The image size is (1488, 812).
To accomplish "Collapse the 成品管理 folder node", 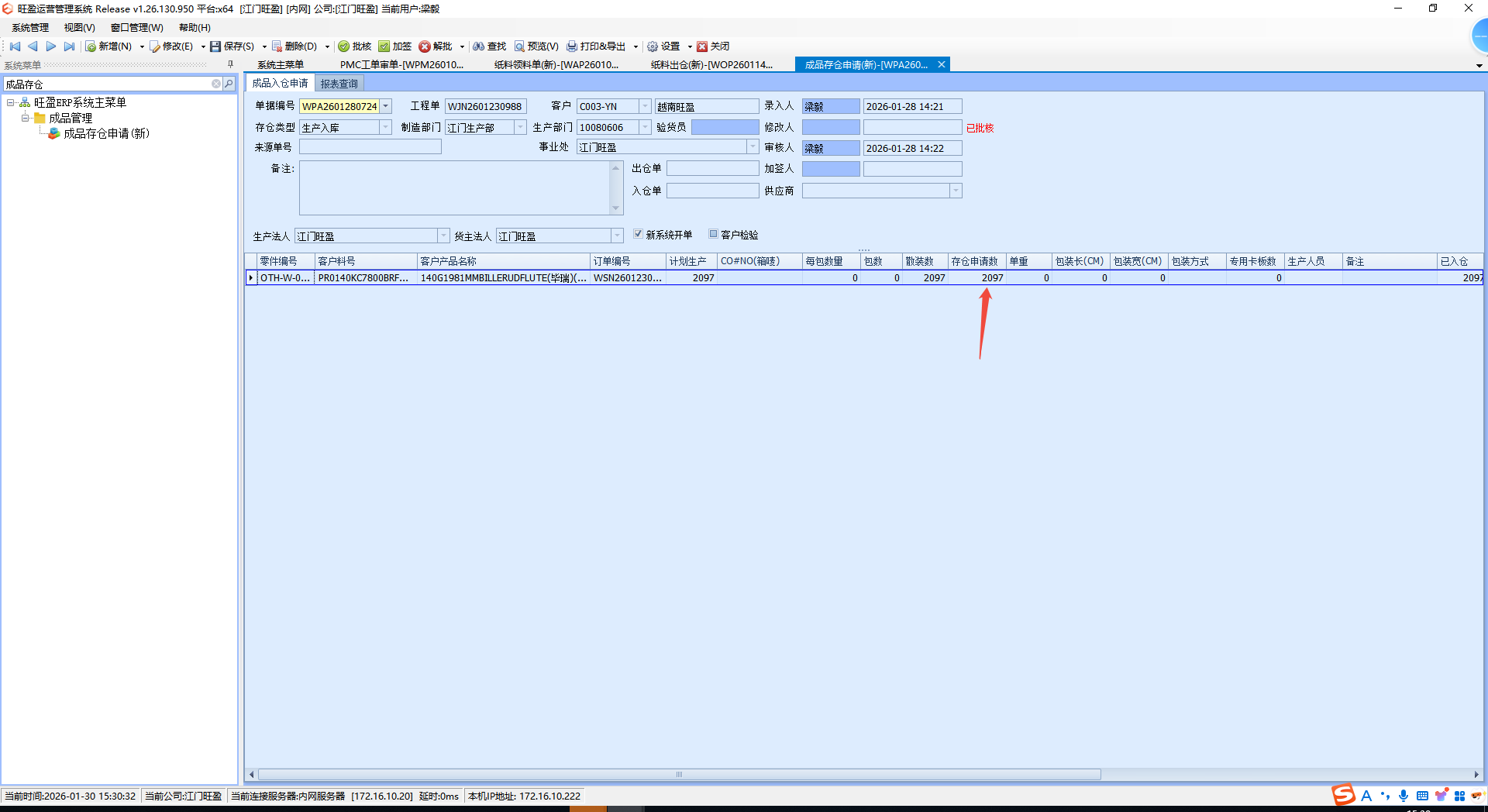I will (x=26, y=118).
